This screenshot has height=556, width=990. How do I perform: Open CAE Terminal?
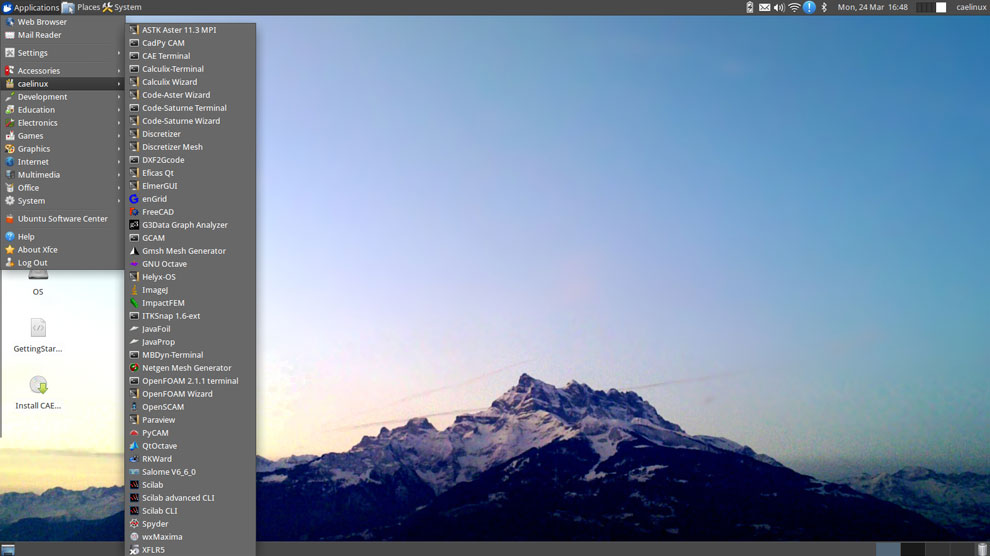coord(191,56)
